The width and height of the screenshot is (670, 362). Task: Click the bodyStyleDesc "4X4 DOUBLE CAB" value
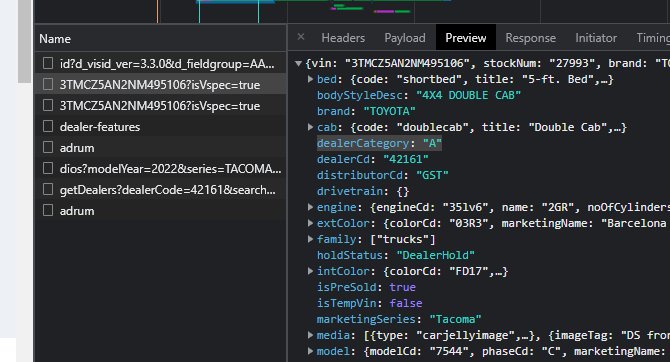[468, 95]
